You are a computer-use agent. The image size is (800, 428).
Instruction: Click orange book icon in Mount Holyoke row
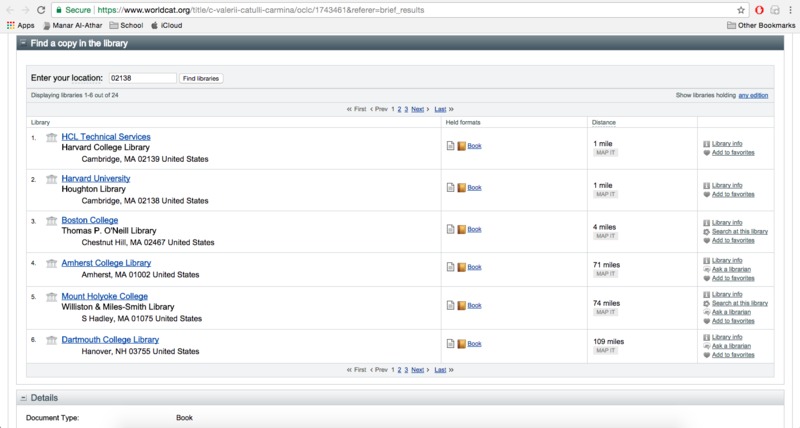click(461, 306)
